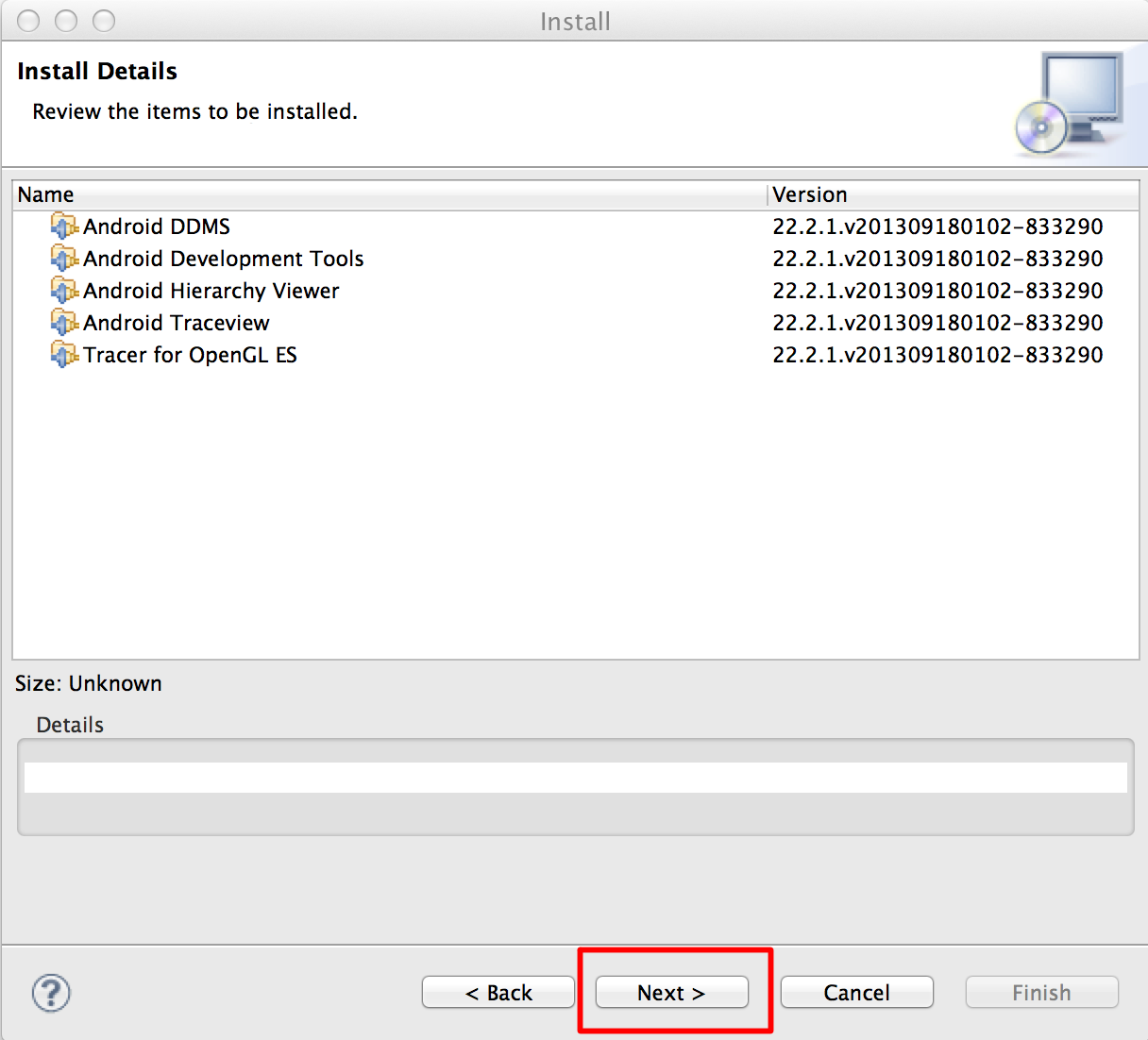Image resolution: width=1148 pixels, height=1040 pixels.
Task: Click the install wizard computer and disc image
Action: click(1070, 104)
